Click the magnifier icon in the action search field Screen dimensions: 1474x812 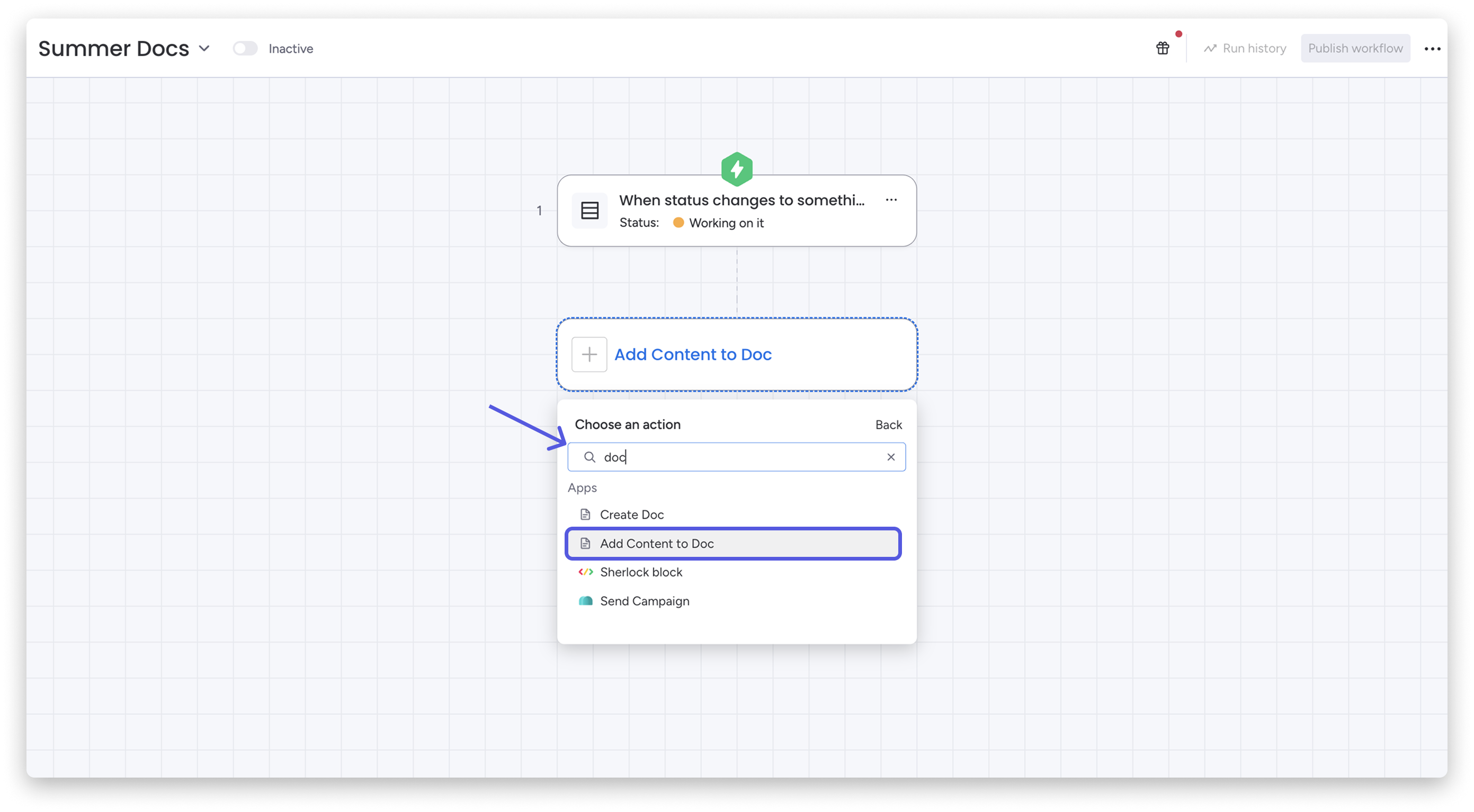pos(589,457)
